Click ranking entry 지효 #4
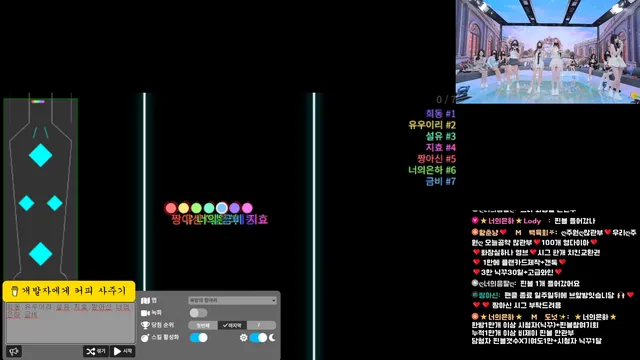Viewport: 640px width, 360px height. (x=440, y=147)
